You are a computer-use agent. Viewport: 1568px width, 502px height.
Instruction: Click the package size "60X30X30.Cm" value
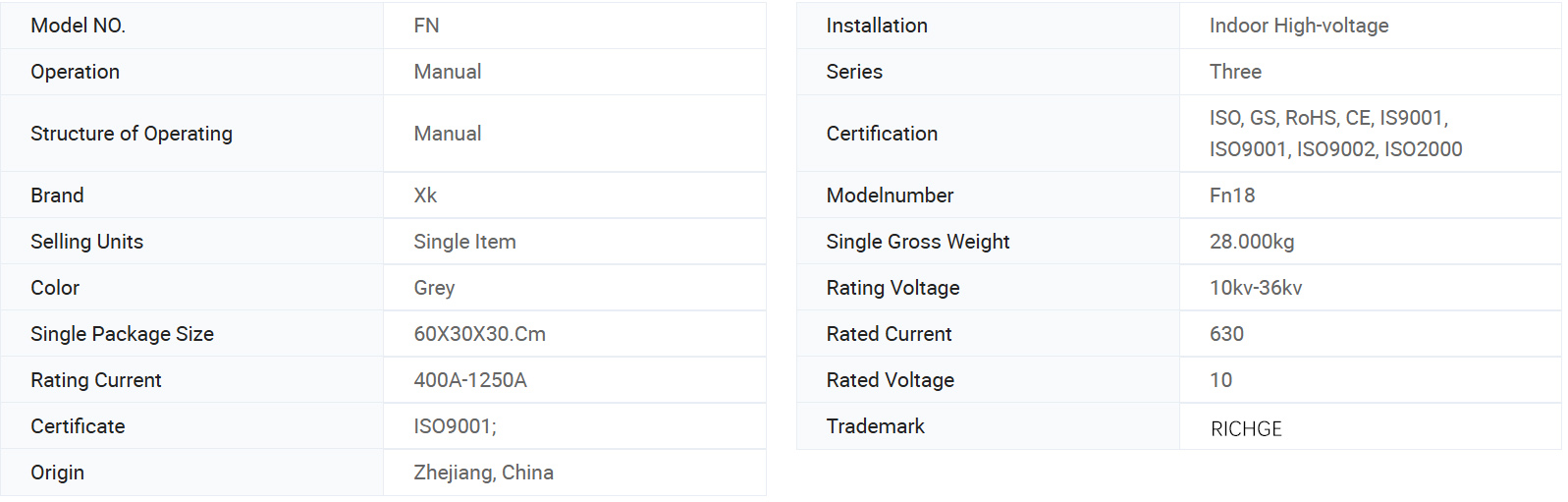pyautogui.click(x=479, y=334)
